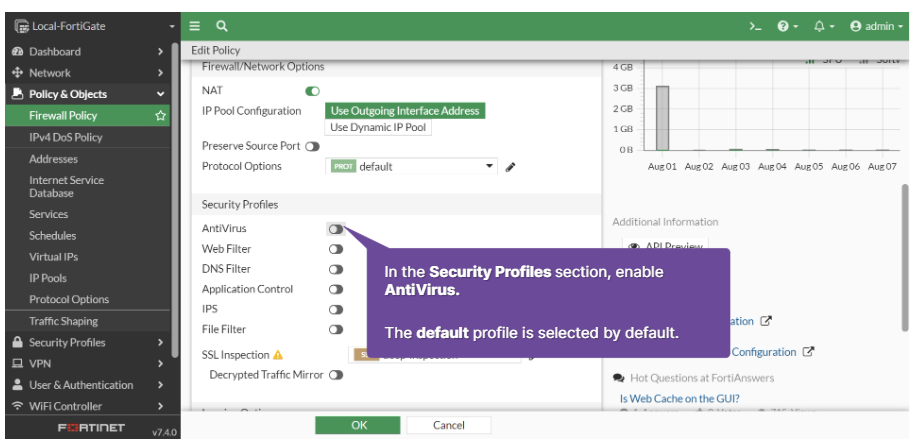Enable the IPS toggle
Screen dimensions: 918x446
[x=335, y=309]
